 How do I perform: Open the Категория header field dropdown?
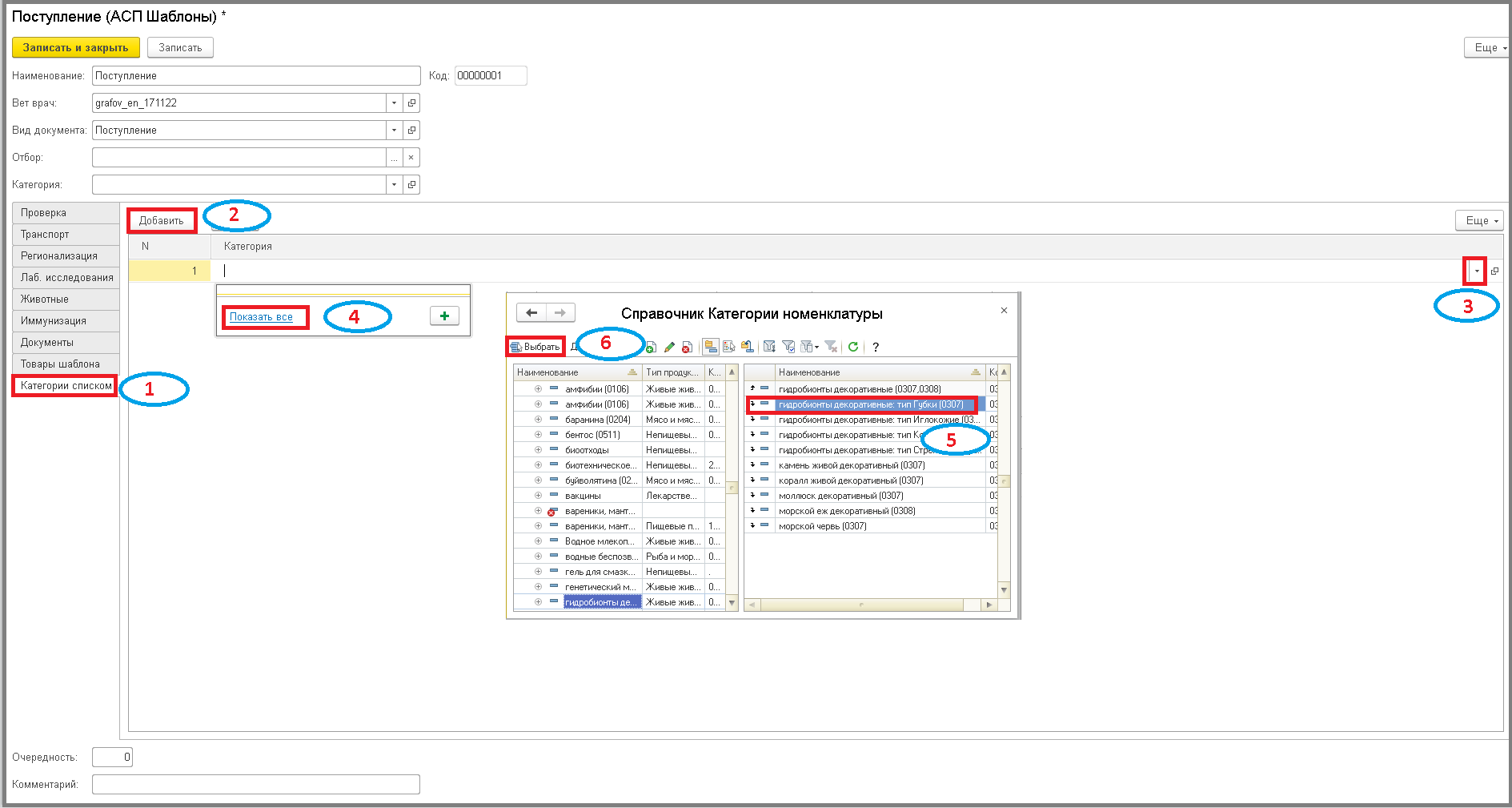pyautogui.click(x=394, y=184)
